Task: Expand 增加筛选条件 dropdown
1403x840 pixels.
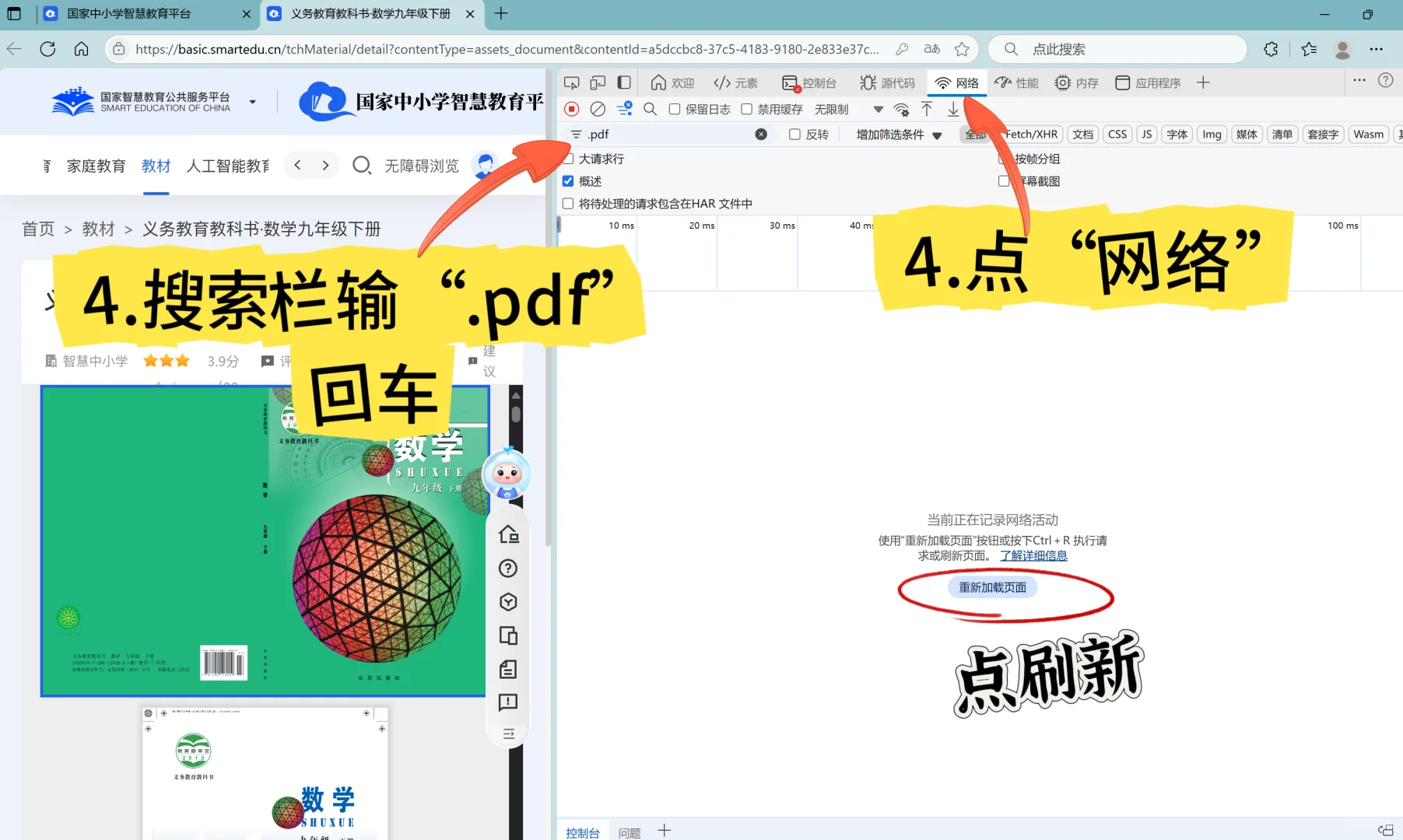Action: 899,134
